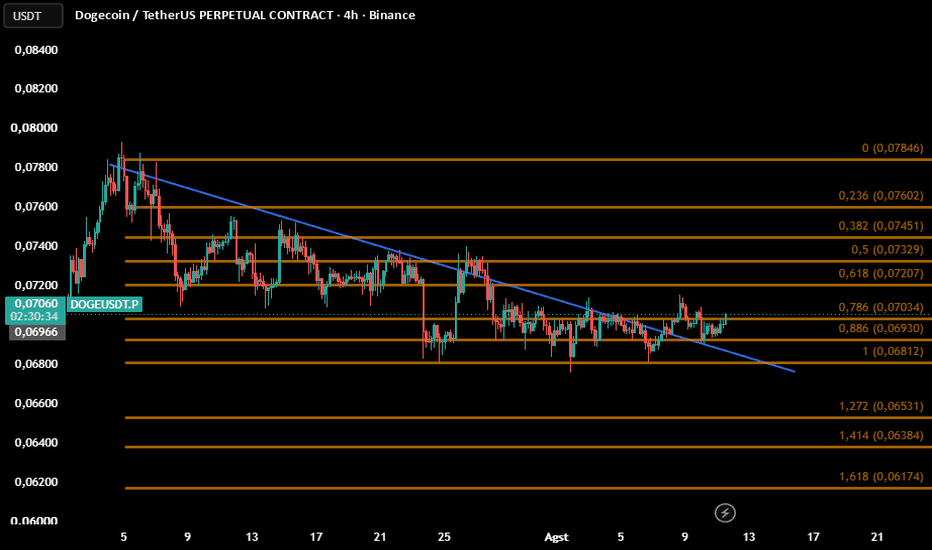Click the candle countdown 02:30:34

click(x=34, y=316)
